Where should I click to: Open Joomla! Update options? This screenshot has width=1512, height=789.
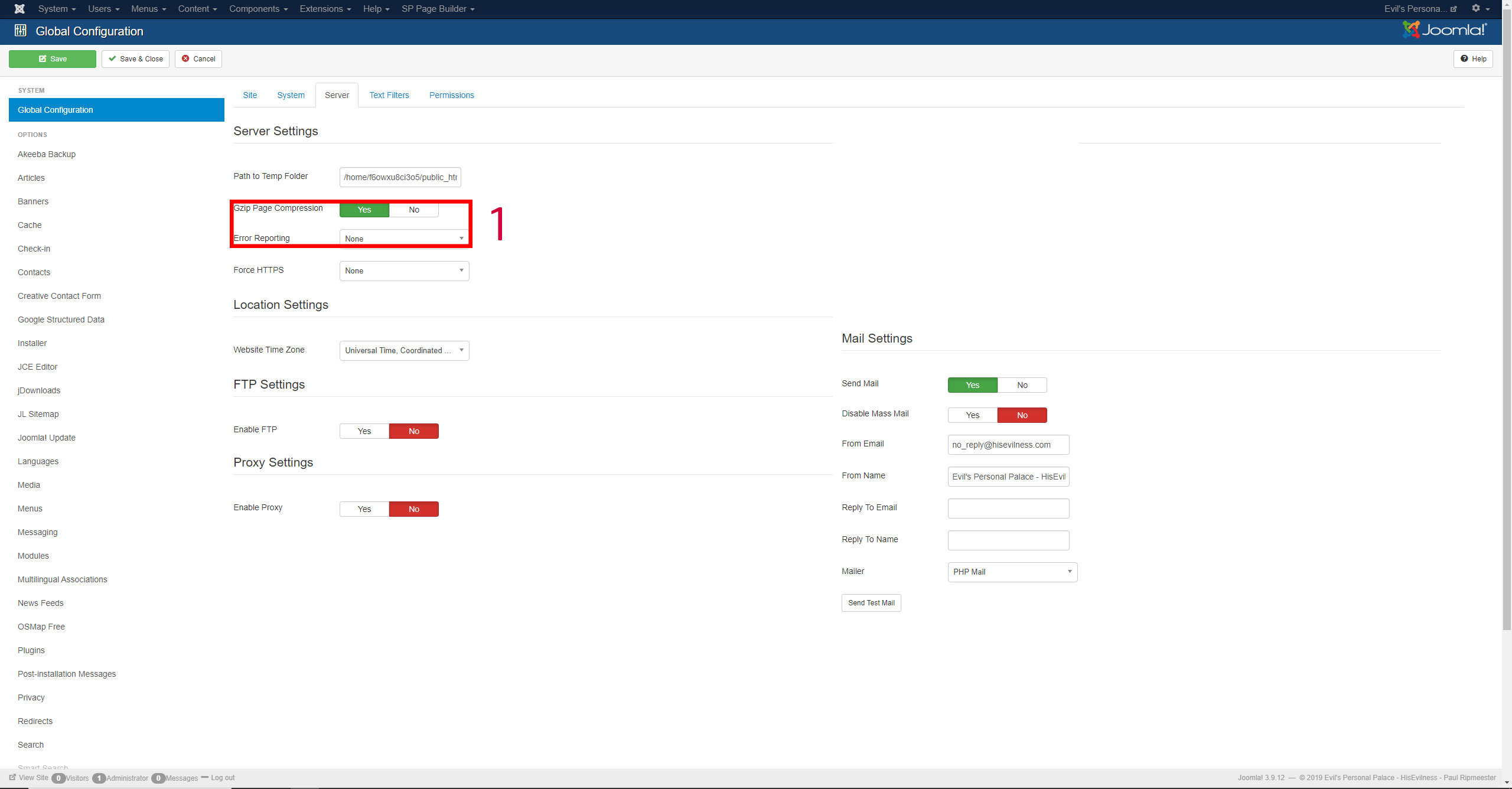[x=47, y=438]
